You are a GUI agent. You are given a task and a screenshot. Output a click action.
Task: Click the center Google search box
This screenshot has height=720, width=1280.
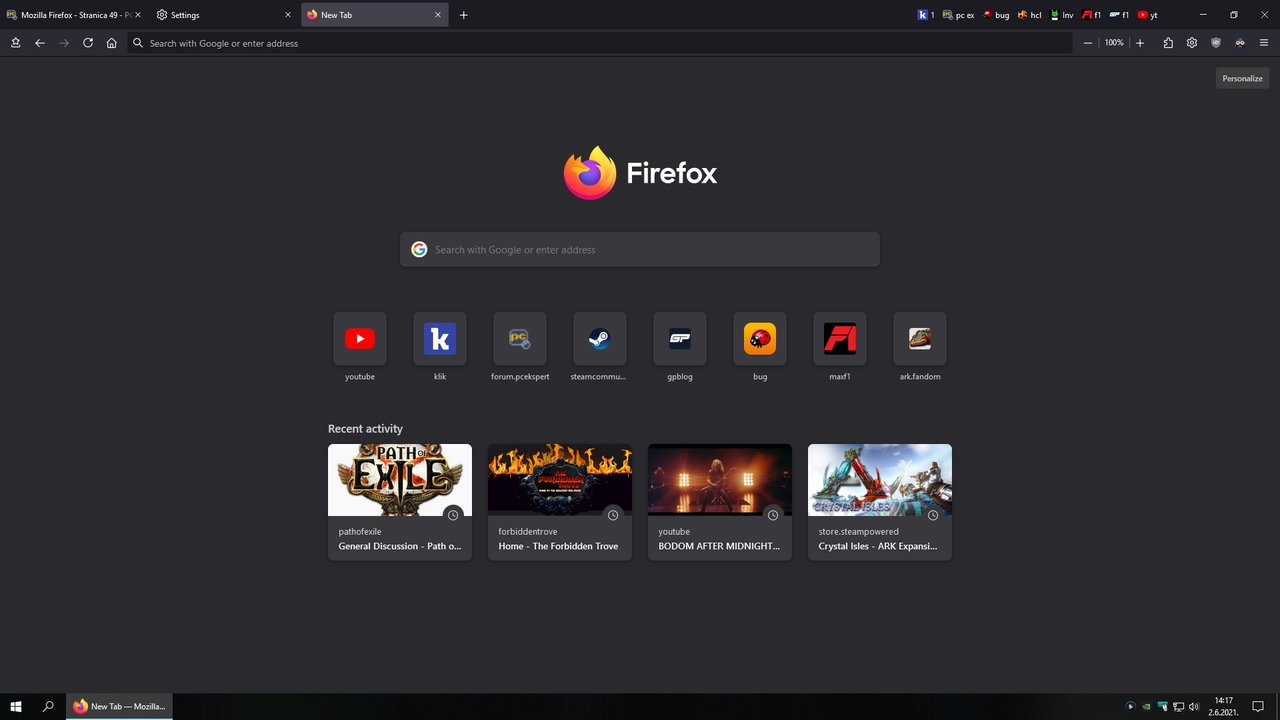640,249
